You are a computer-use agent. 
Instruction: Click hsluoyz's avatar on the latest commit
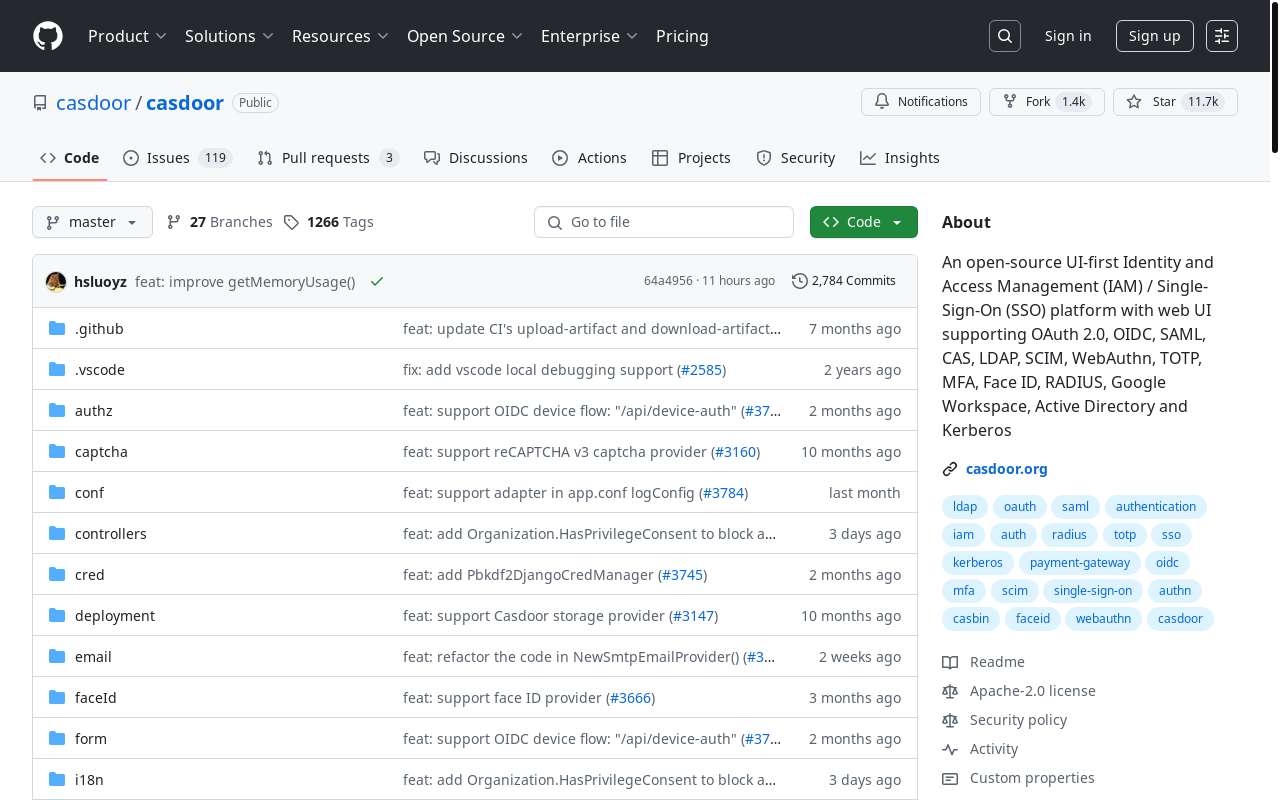56,281
